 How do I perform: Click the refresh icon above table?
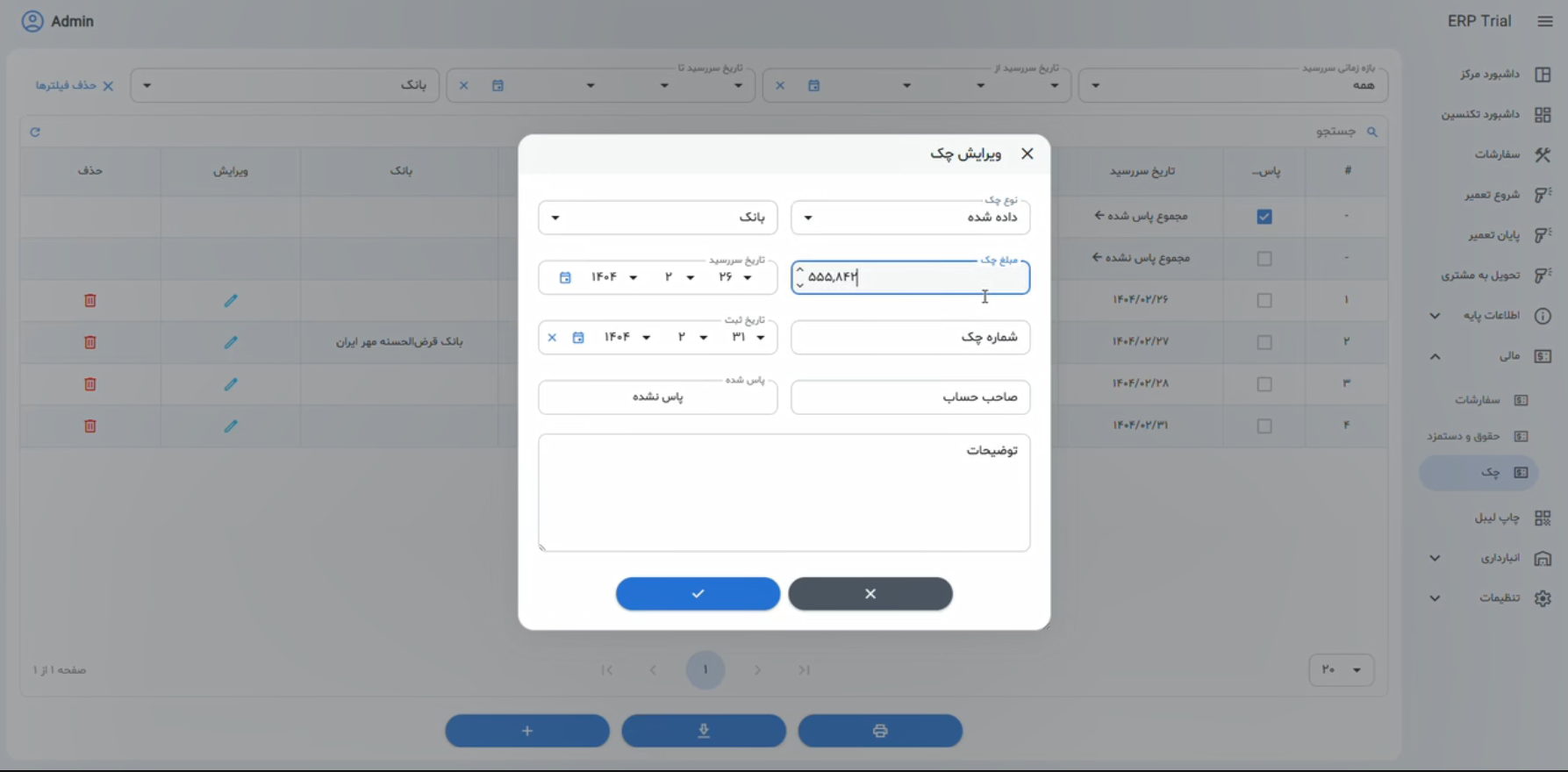[35, 132]
